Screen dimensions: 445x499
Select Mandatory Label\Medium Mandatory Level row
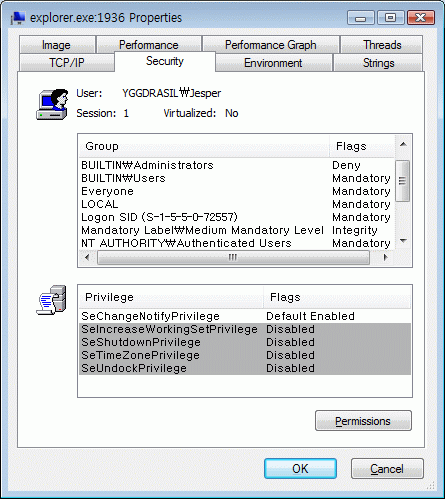click(x=237, y=230)
